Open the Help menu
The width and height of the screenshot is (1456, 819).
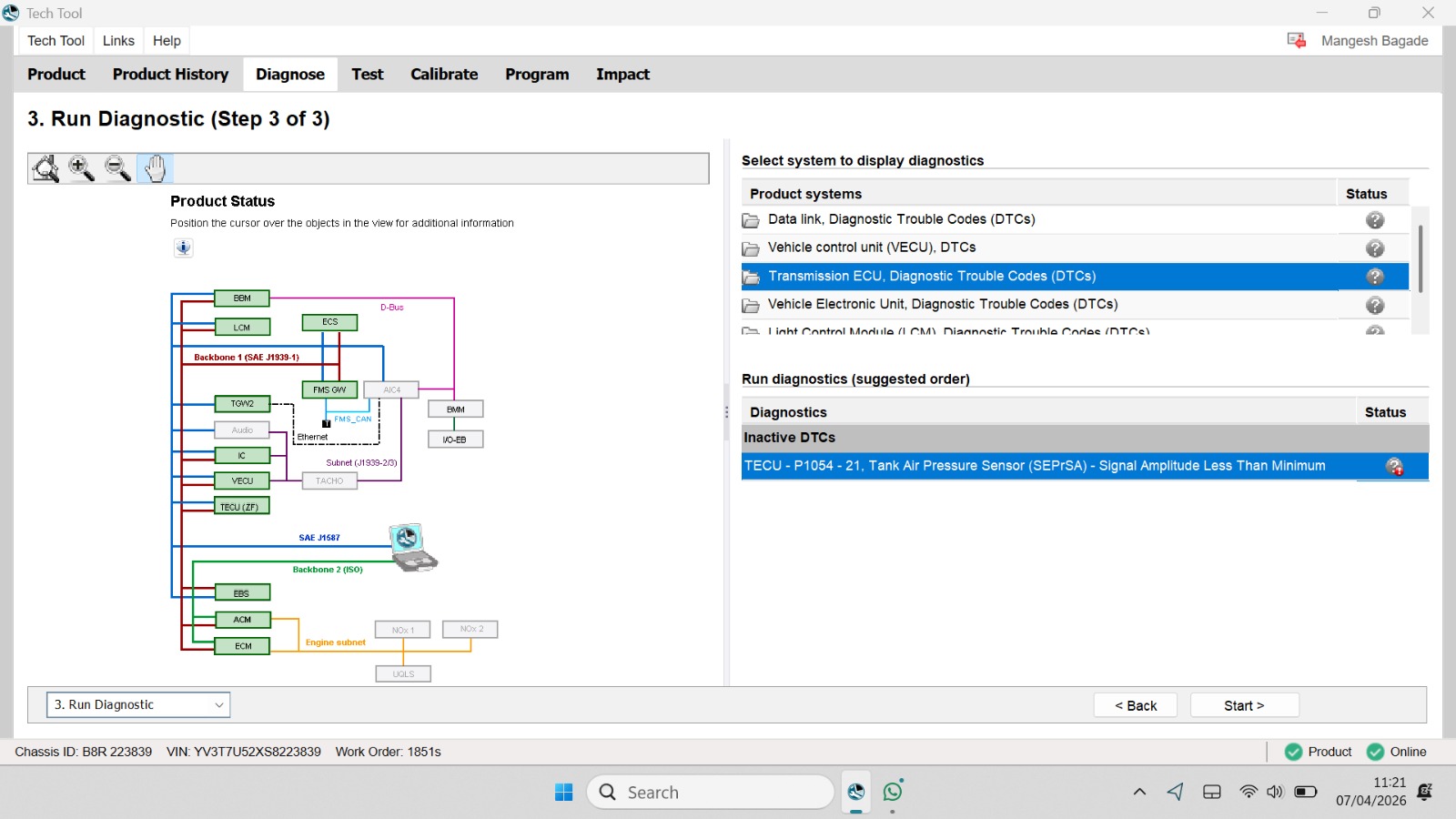pyautogui.click(x=167, y=41)
